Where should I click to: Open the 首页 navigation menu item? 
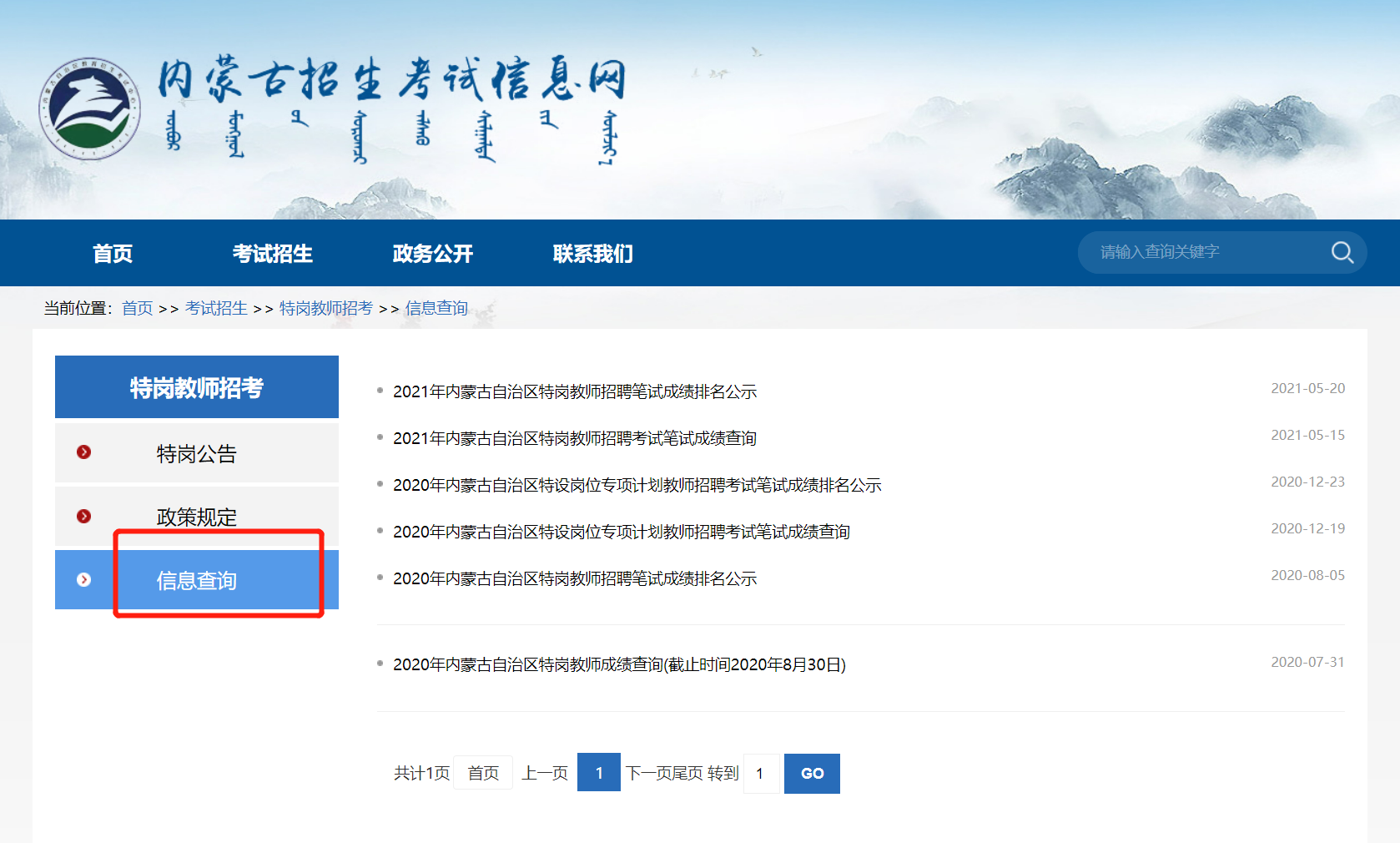click(x=113, y=254)
